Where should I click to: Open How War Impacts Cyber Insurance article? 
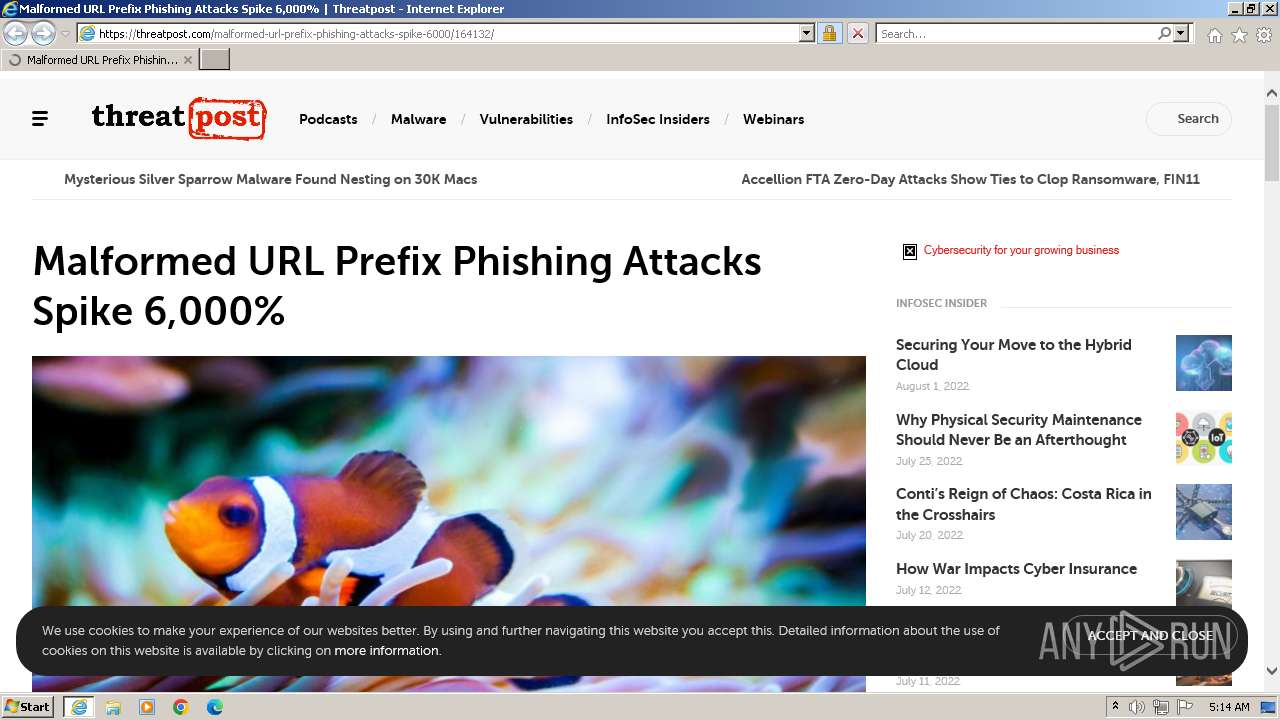click(x=1016, y=569)
